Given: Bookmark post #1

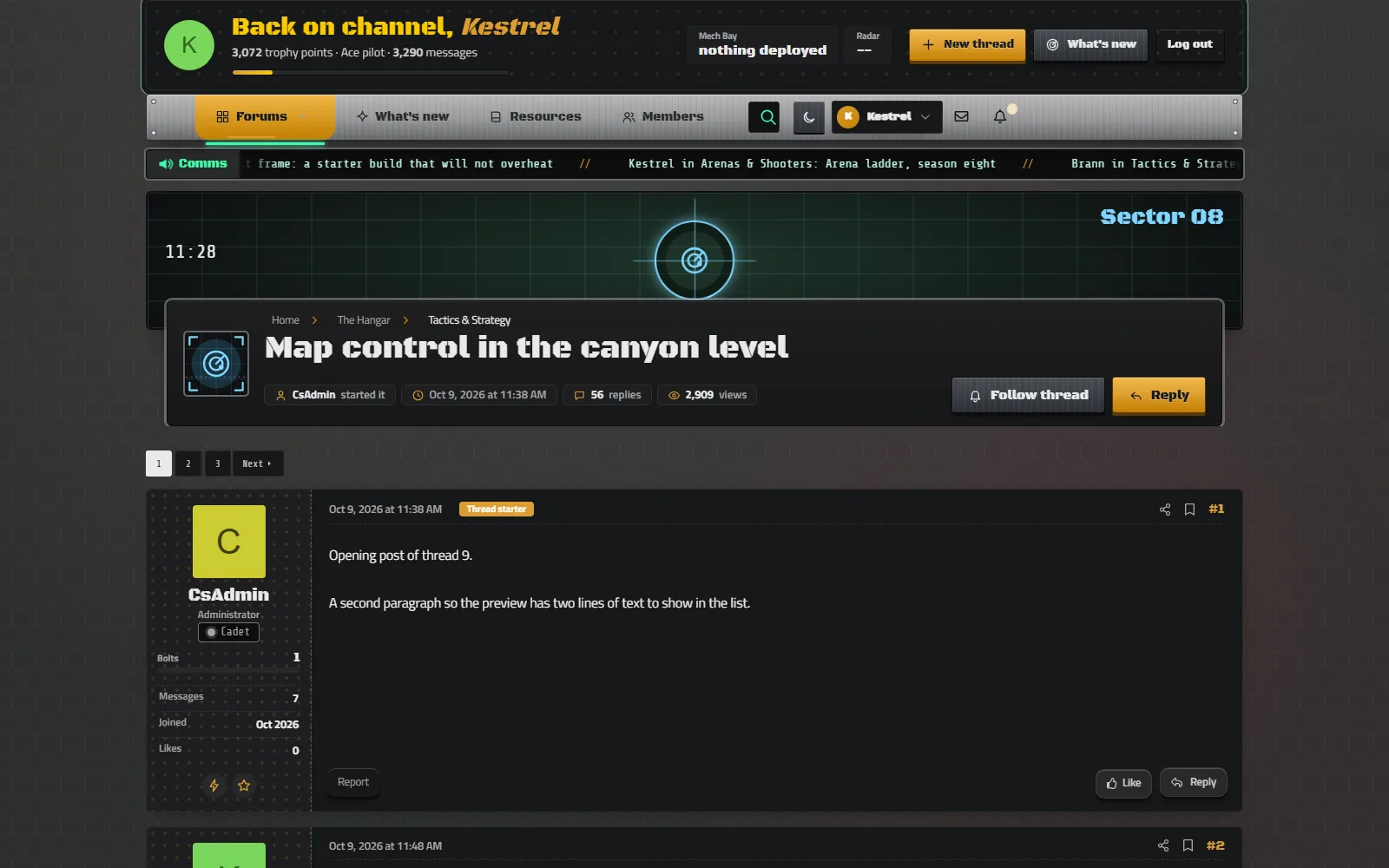Looking at the screenshot, I should tap(1190, 510).
